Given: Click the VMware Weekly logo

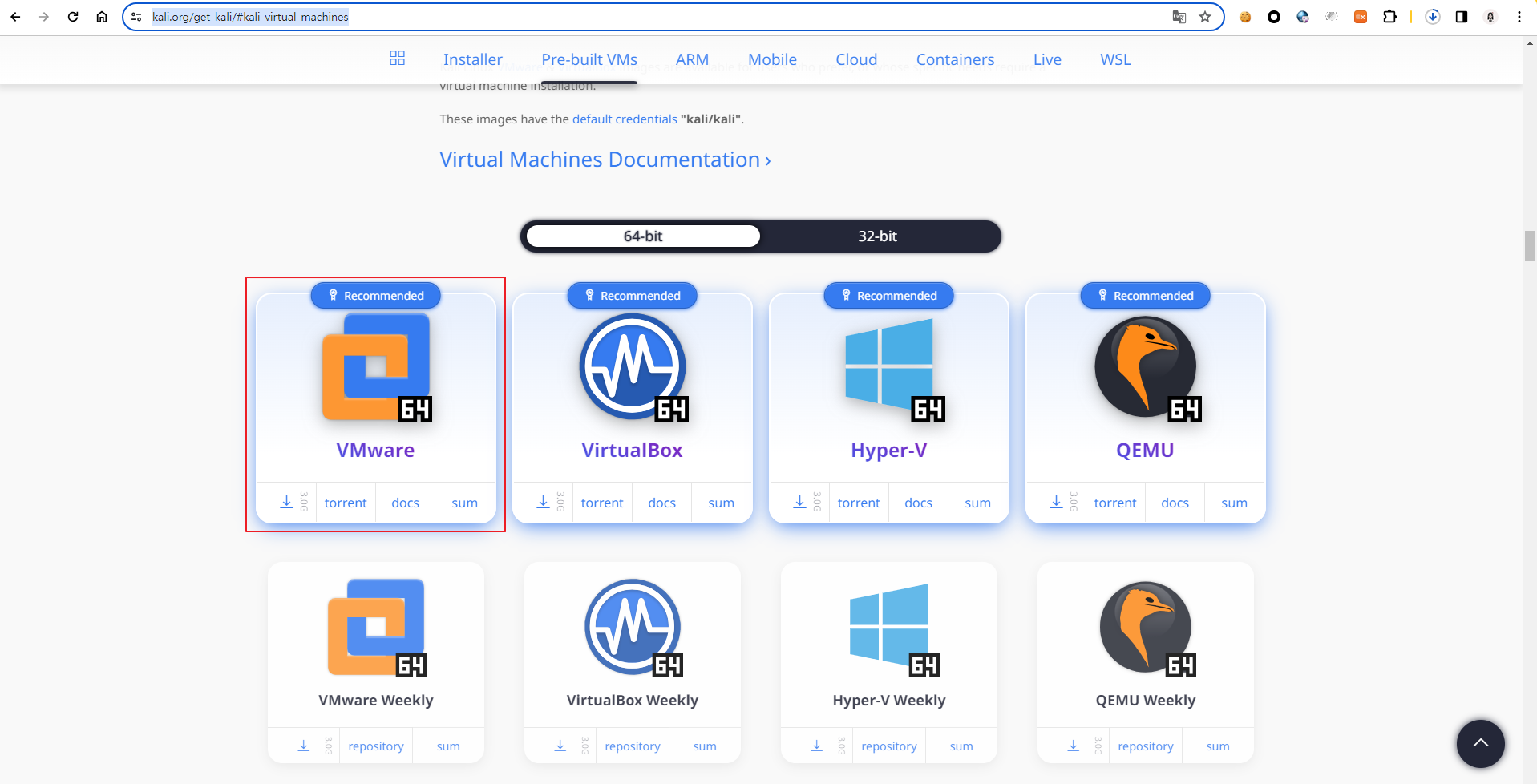Looking at the screenshot, I should click(x=376, y=628).
